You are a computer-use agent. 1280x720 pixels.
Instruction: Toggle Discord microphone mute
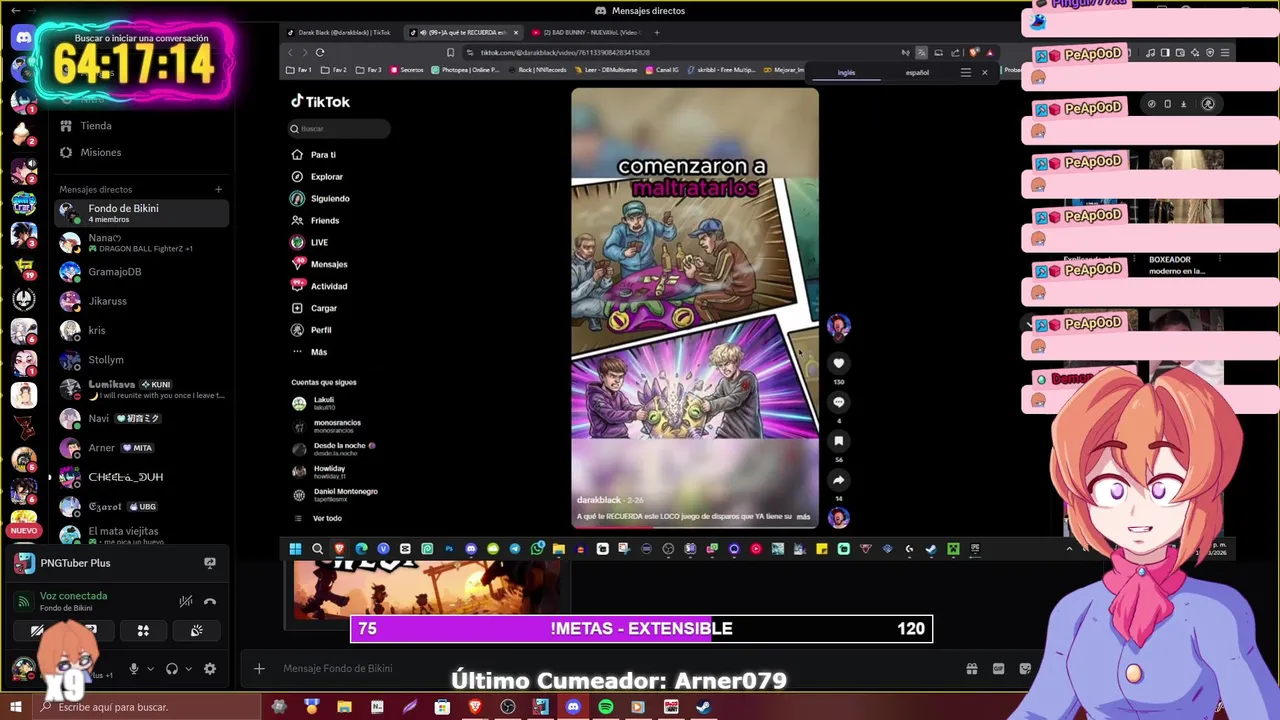(x=133, y=669)
